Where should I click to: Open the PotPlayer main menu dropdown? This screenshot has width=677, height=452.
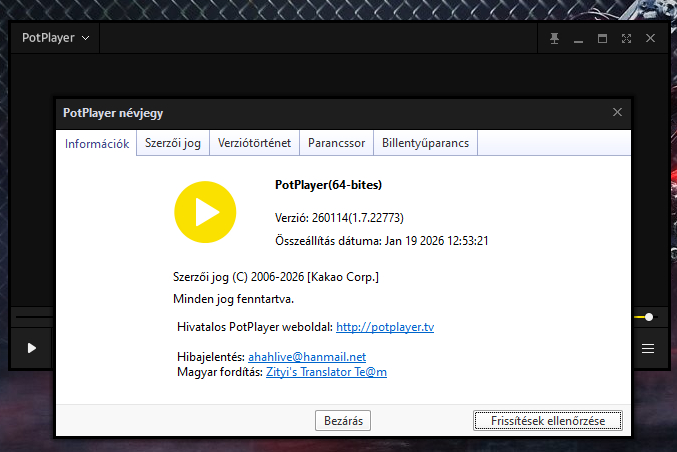coord(56,38)
